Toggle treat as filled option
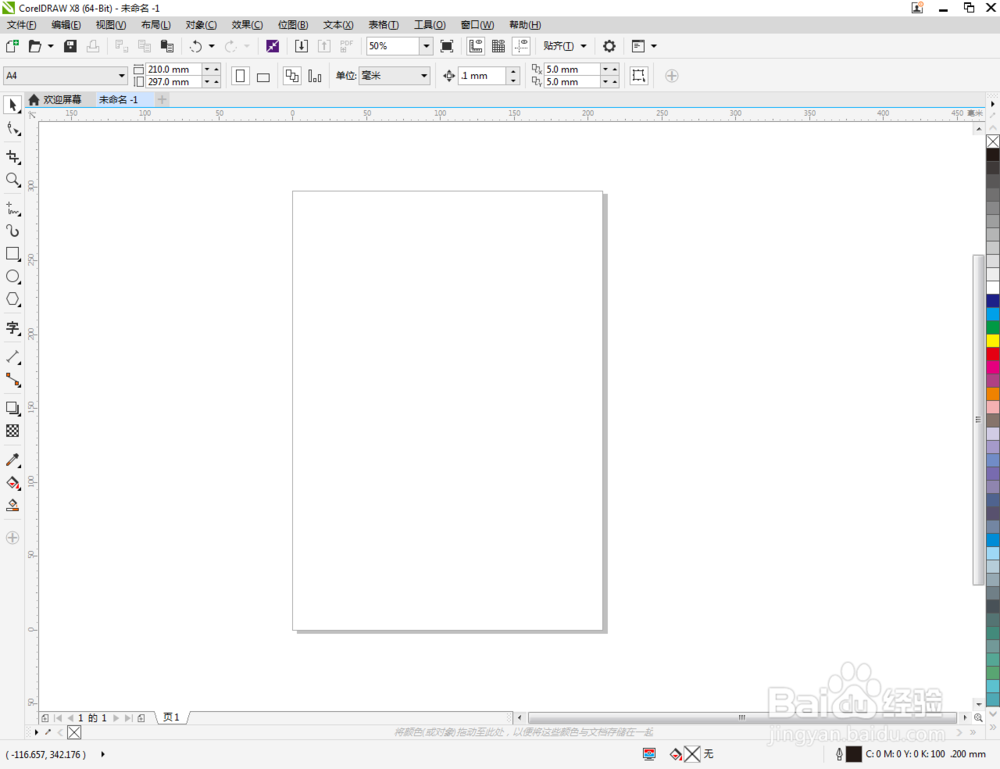 click(x=638, y=75)
